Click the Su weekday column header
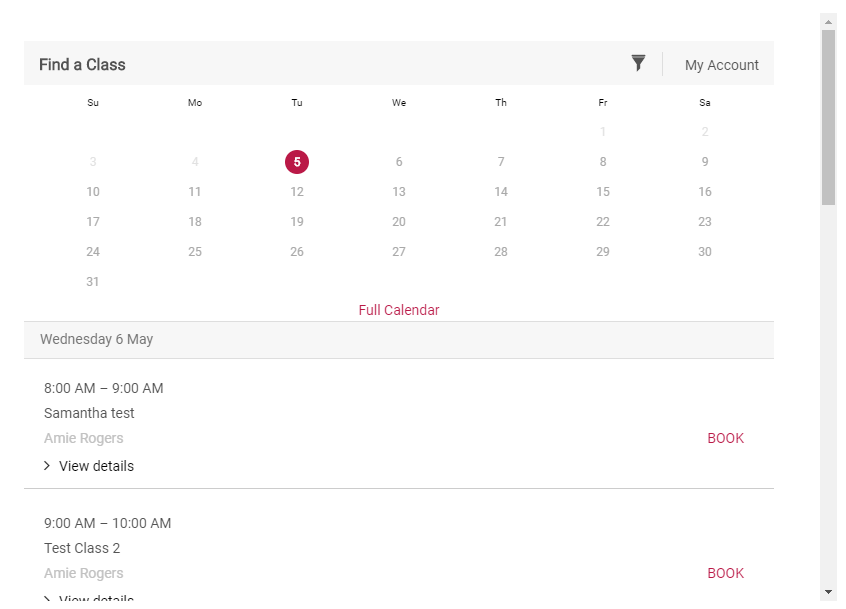The image size is (846, 609). [93, 102]
